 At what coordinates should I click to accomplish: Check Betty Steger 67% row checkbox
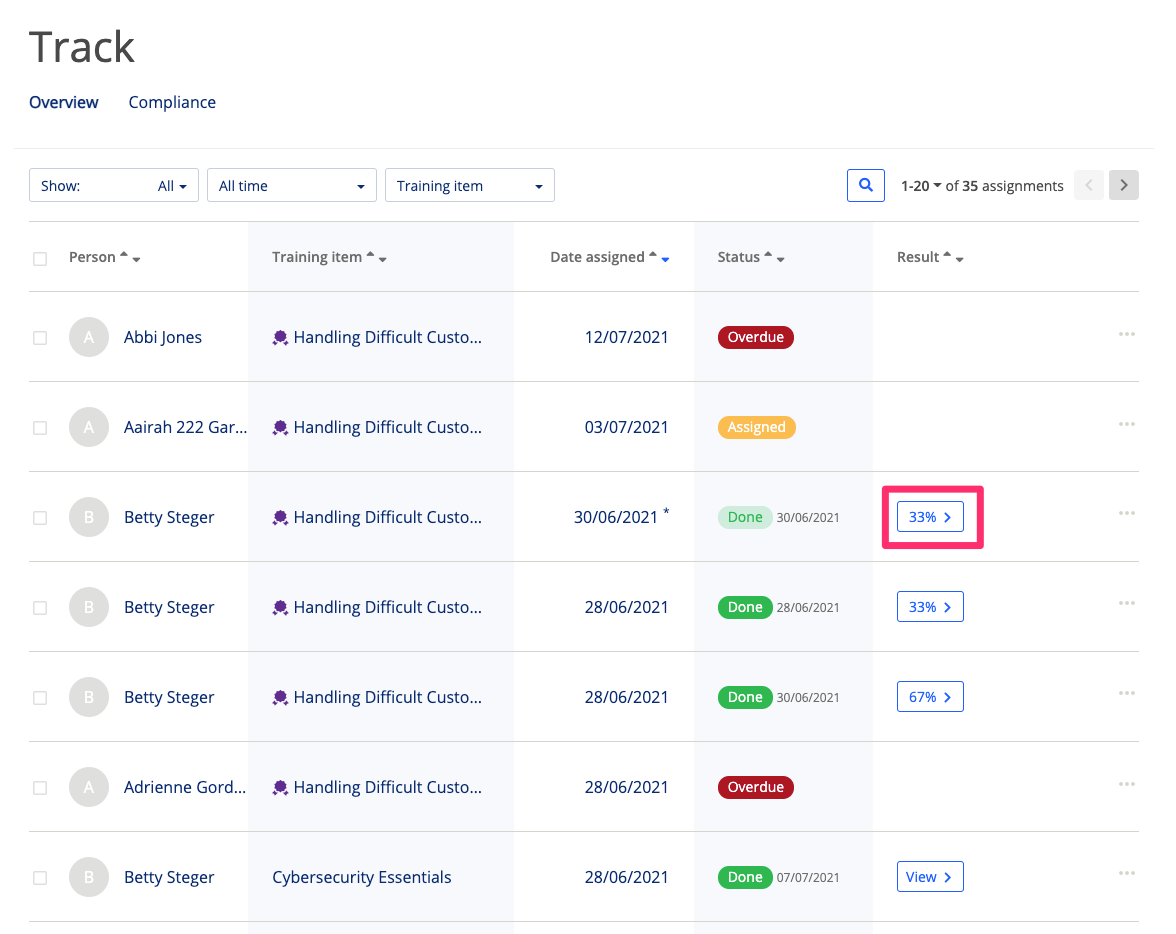[40, 698]
